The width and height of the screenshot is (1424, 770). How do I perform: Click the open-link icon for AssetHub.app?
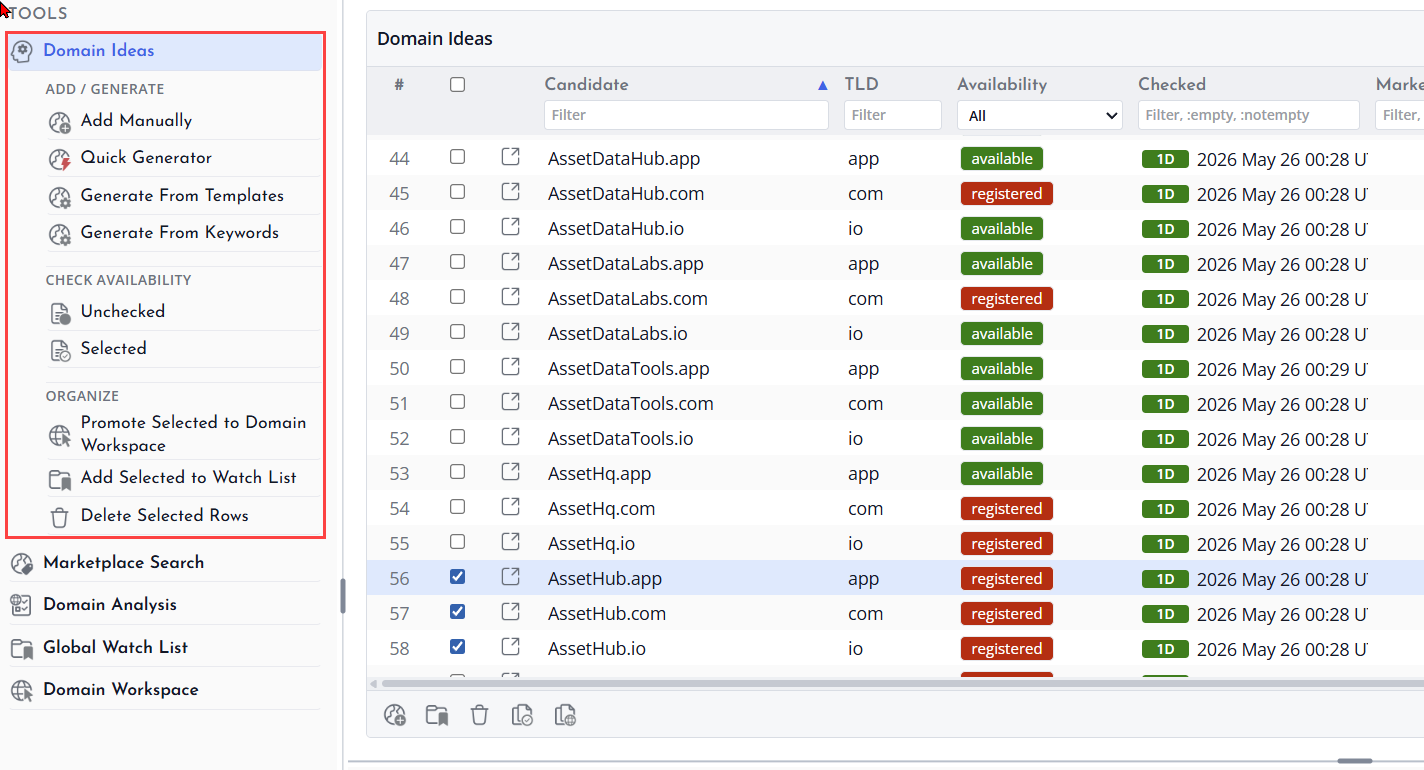click(510, 577)
